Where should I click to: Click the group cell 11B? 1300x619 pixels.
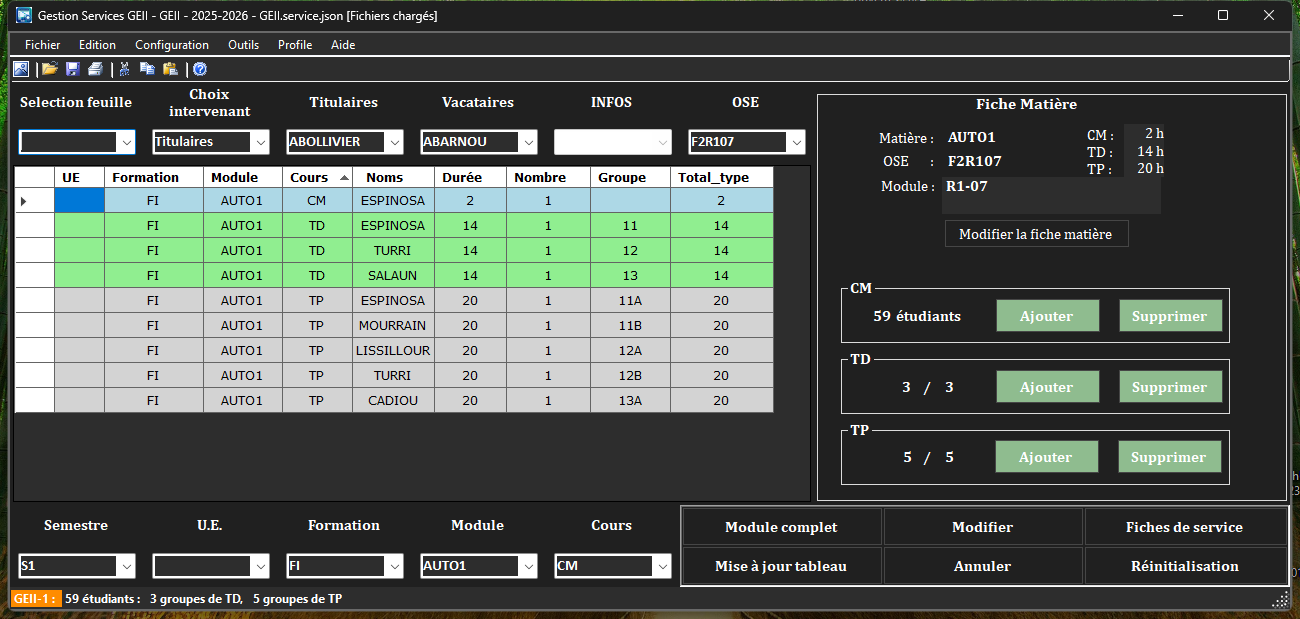(631, 325)
